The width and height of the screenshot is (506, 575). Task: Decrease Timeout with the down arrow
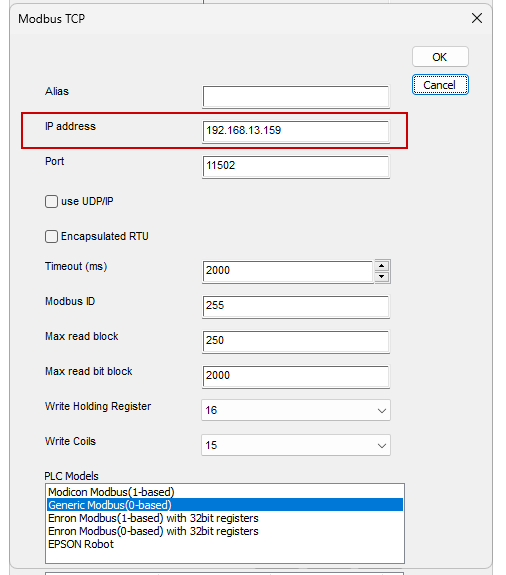[382, 276]
